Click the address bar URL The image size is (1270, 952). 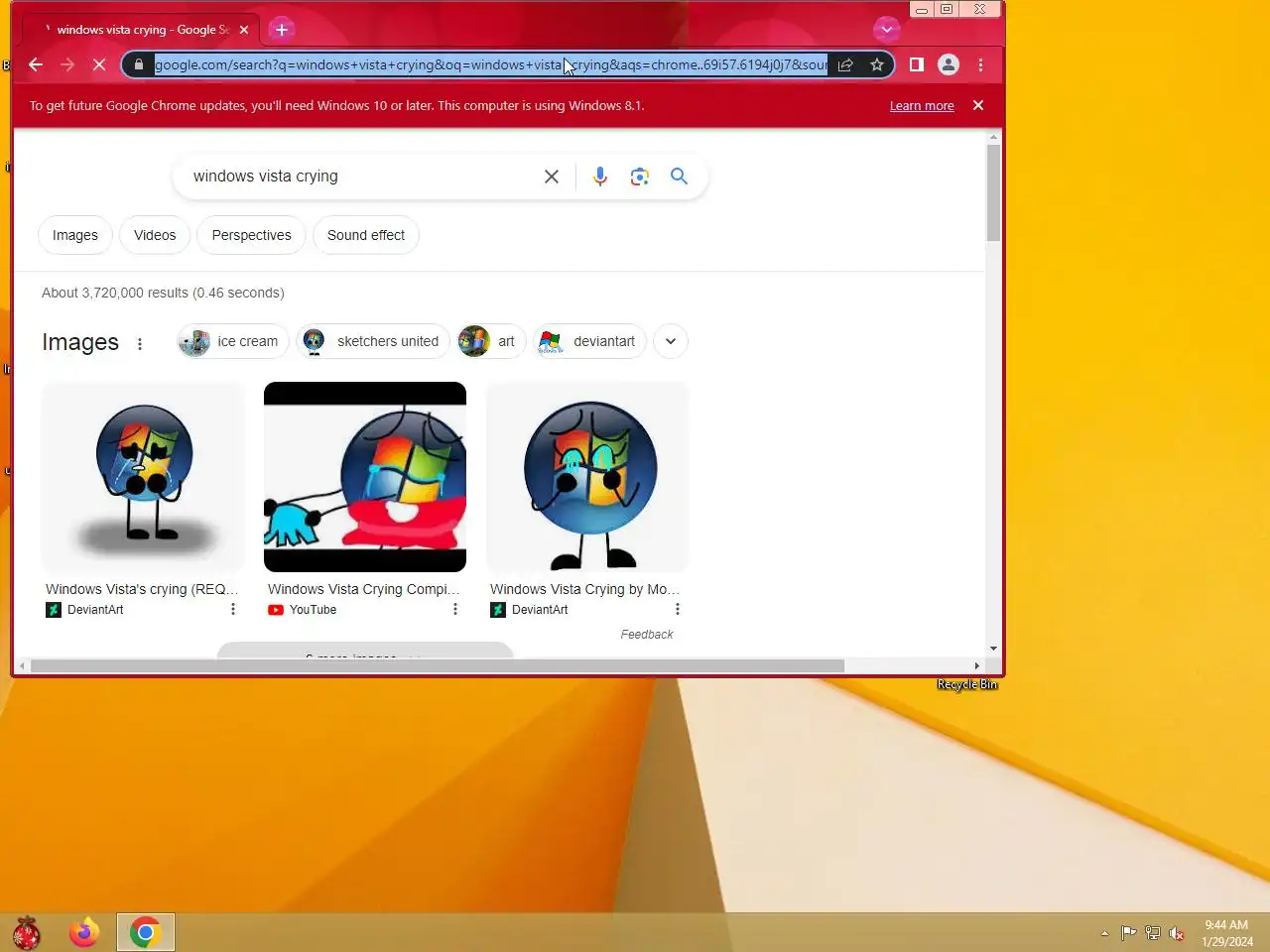coord(491,64)
